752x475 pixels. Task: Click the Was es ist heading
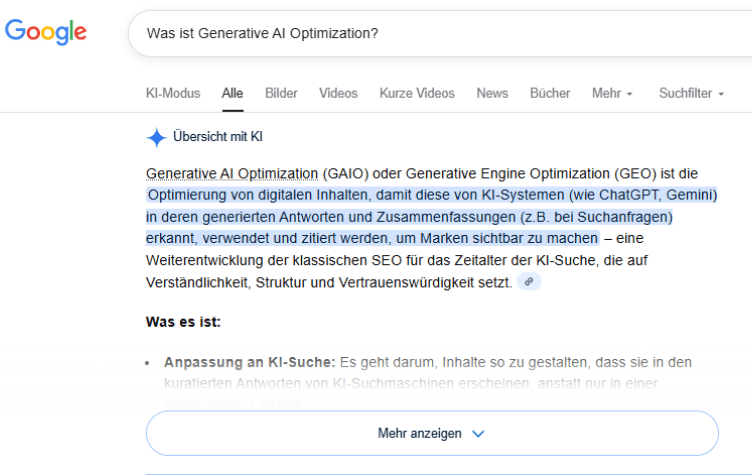pyautogui.click(x=183, y=322)
